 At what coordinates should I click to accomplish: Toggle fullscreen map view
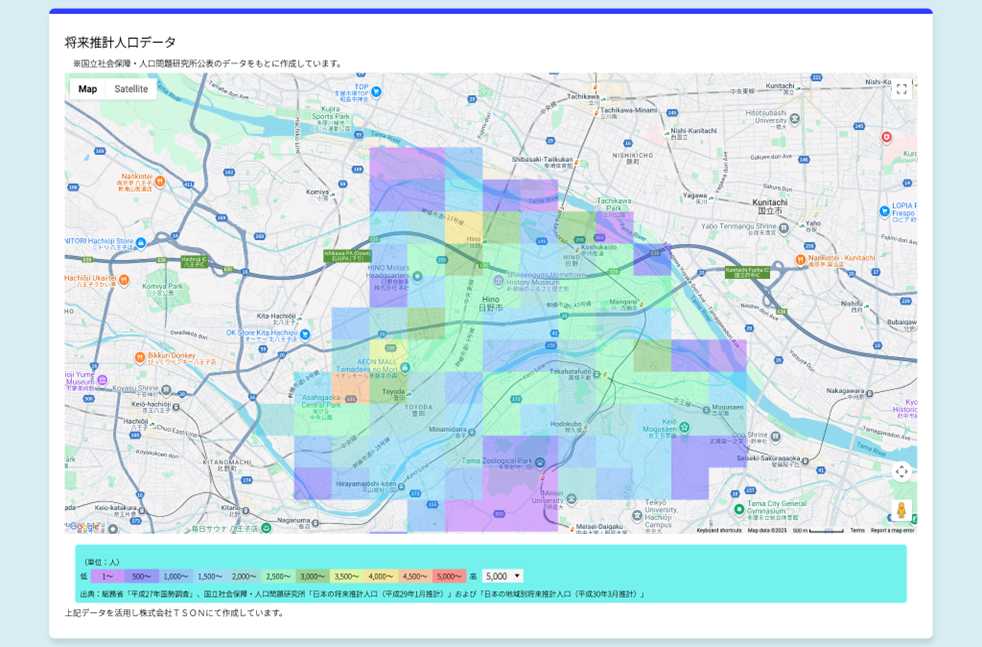tap(901, 89)
